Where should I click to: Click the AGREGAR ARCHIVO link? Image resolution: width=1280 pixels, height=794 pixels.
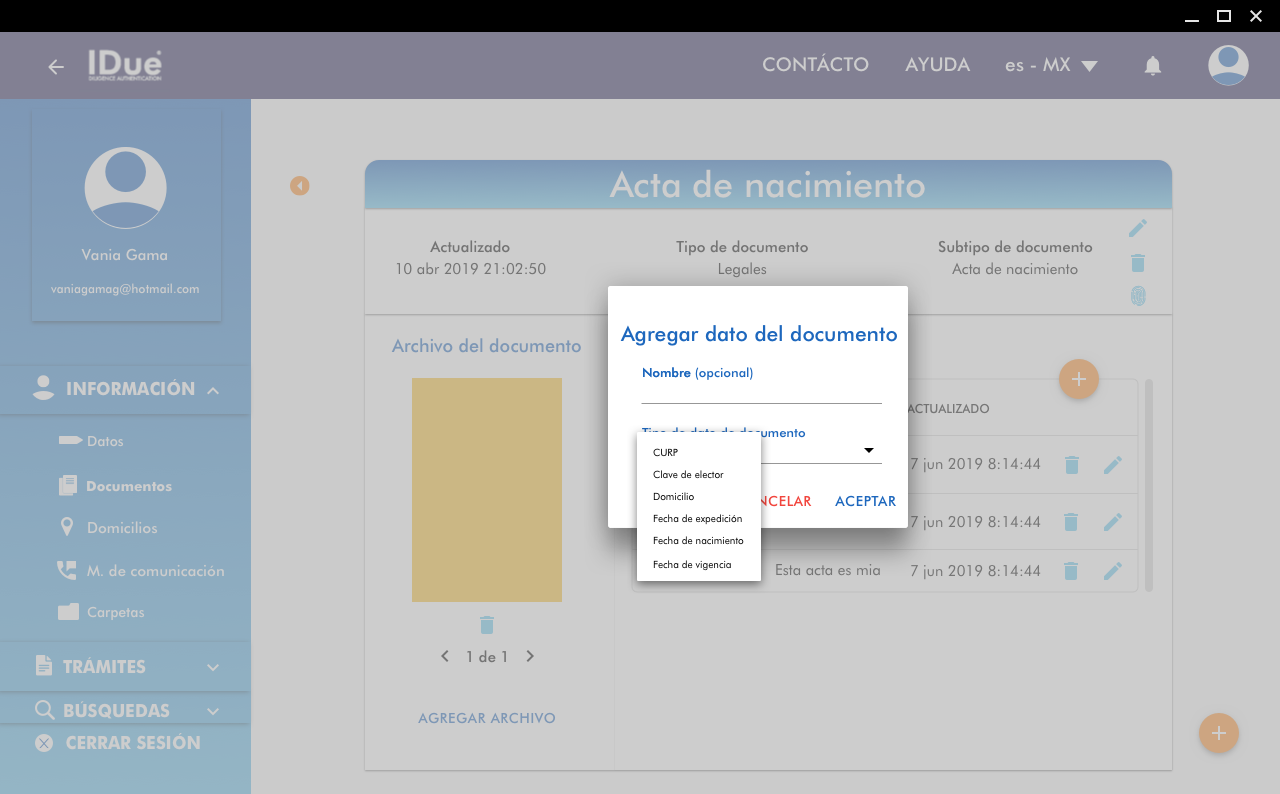487,718
